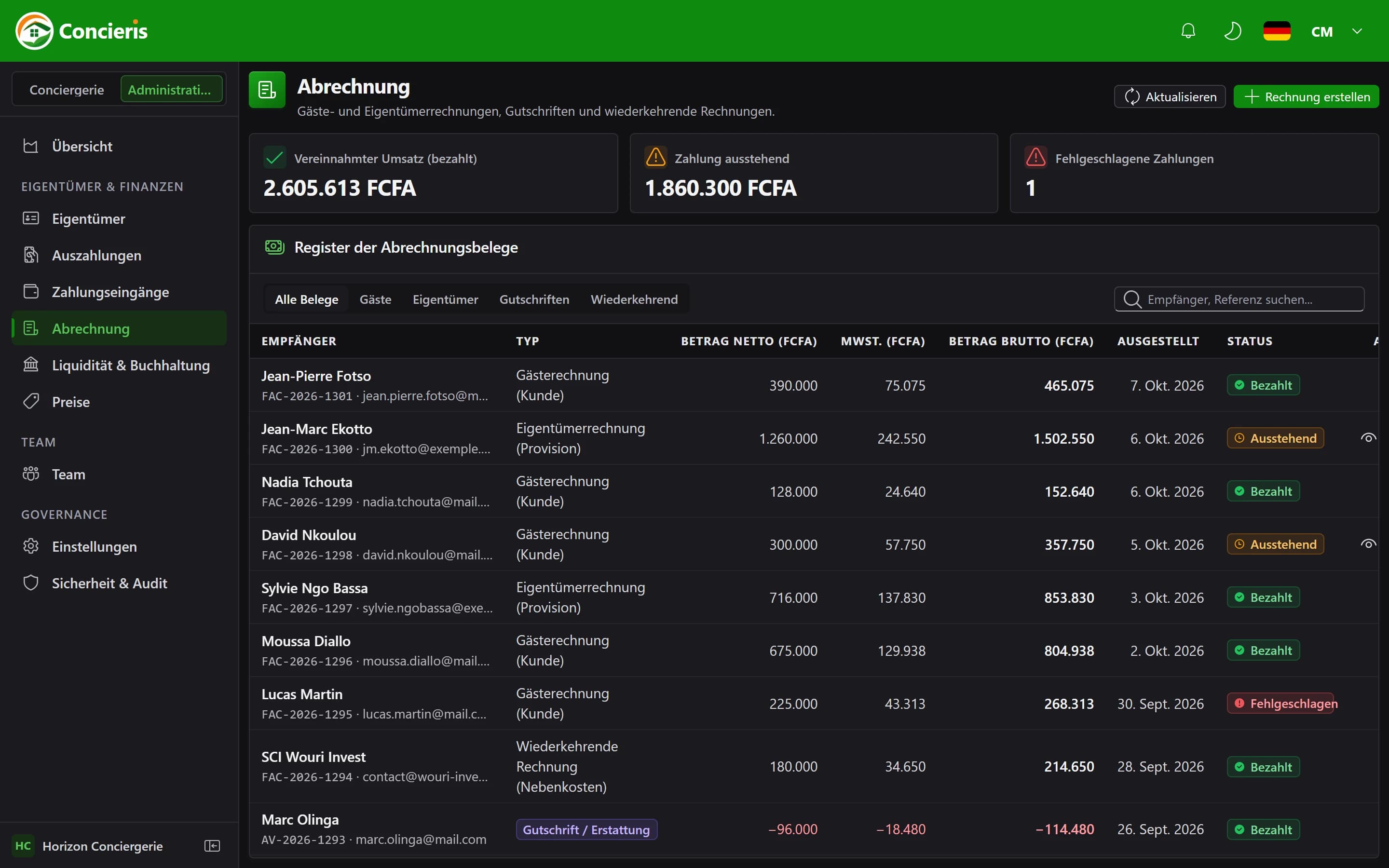Select the Eigentümer filter tab
Screen dimensions: 1389x868
click(x=445, y=299)
